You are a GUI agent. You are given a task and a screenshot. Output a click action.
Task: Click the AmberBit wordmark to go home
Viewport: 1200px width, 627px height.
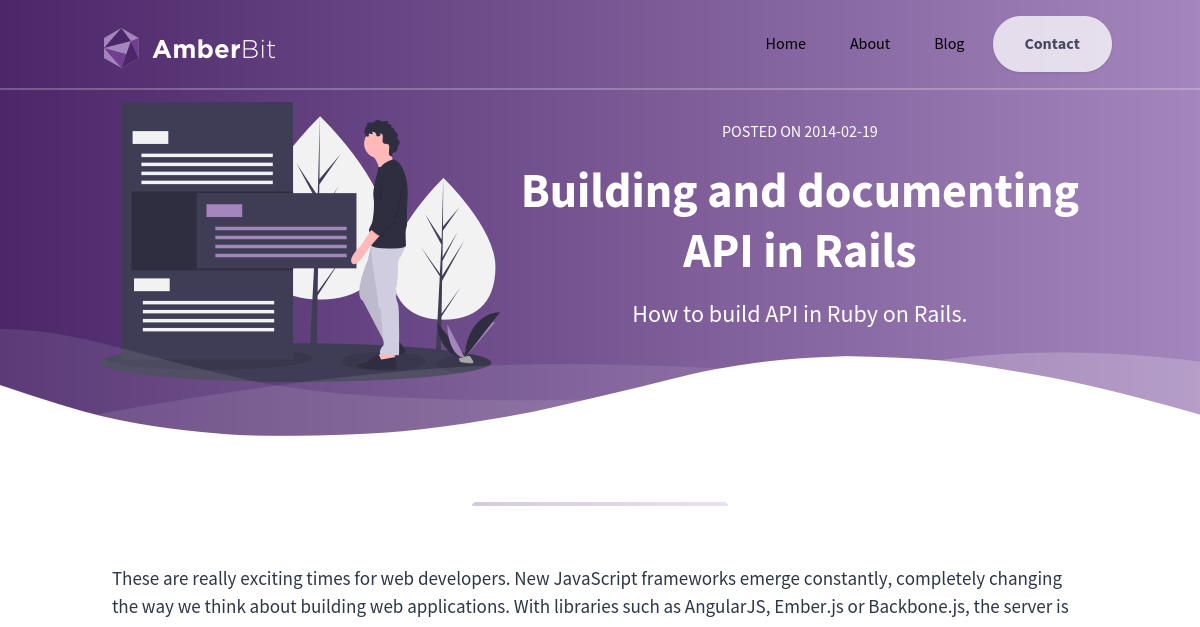[x=213, y=48]
